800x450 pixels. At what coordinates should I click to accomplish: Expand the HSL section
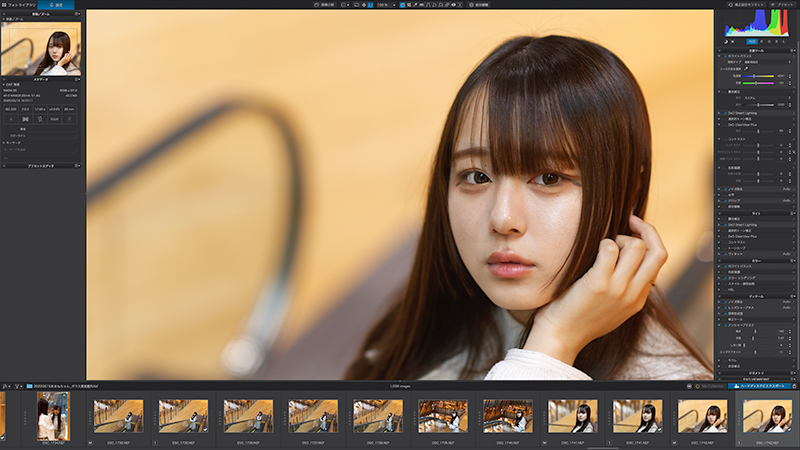[719, 289]
